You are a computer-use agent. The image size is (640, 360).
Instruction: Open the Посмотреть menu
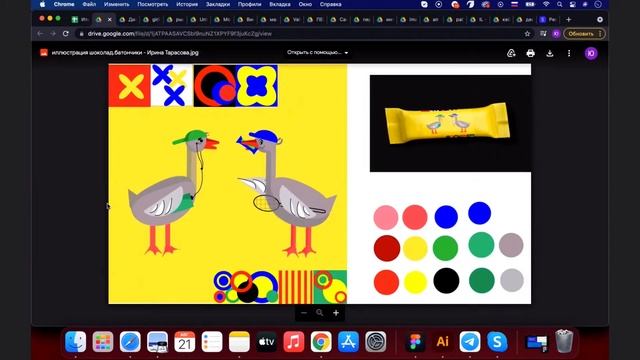[x=153, y=4]
